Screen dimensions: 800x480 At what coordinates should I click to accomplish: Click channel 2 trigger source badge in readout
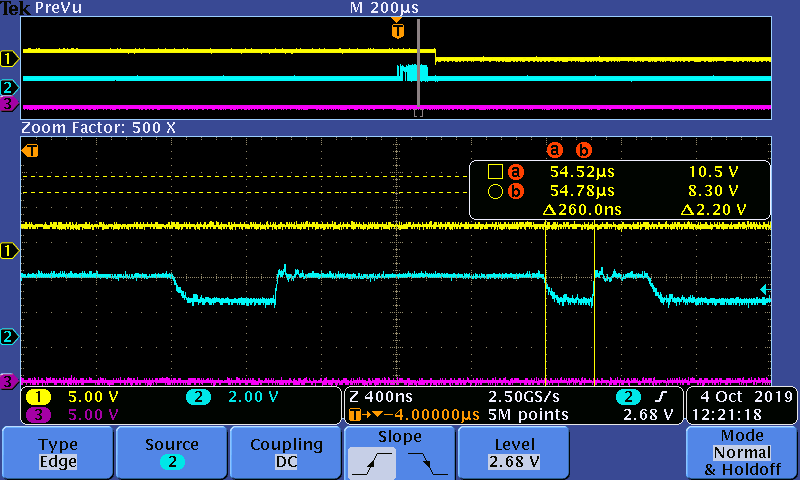tap(629, 397)
